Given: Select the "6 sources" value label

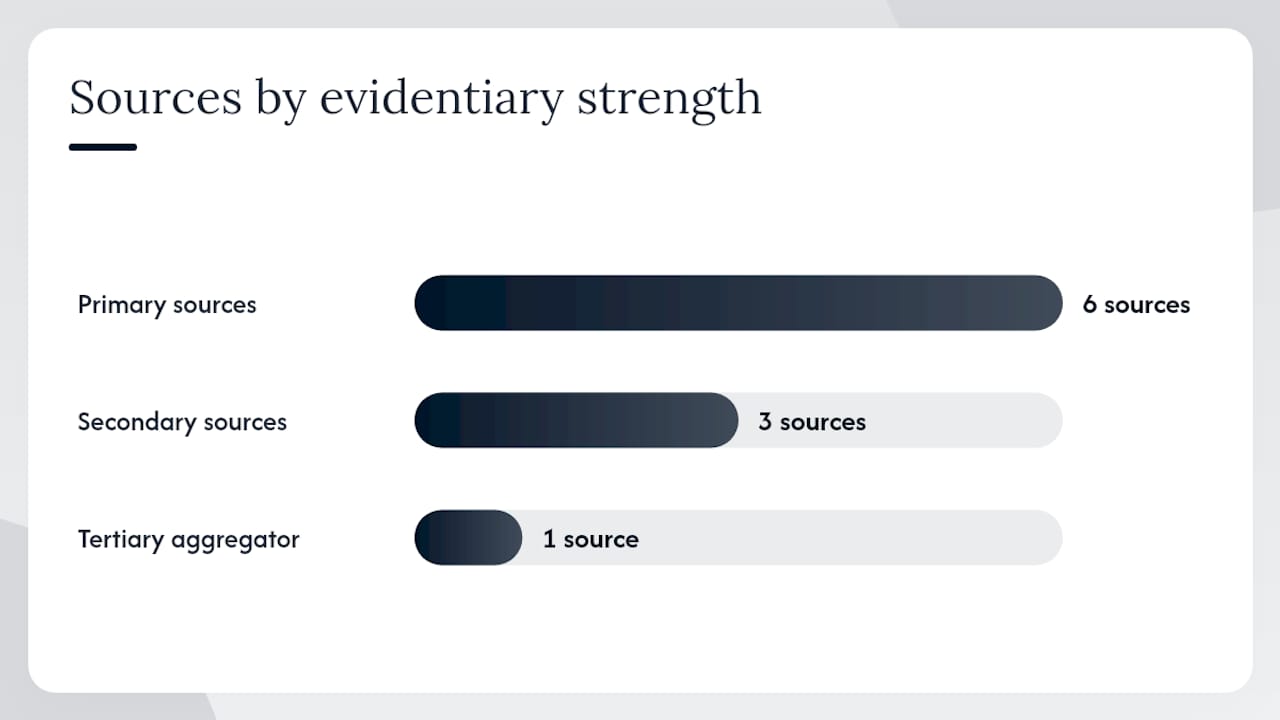Looking at the screenshot, I should point(1136,305).
